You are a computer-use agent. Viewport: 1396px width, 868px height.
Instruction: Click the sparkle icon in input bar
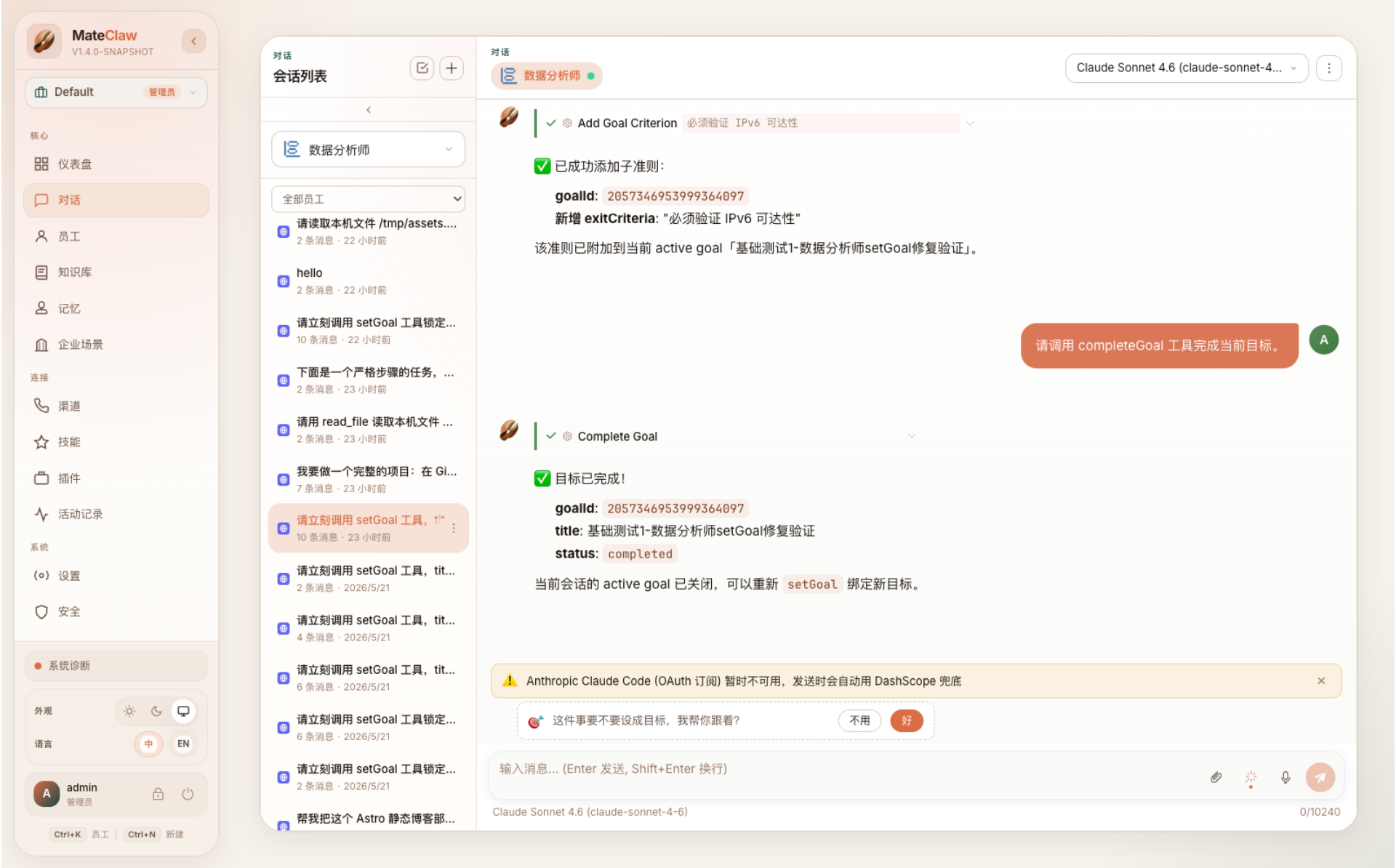click(x=1251, y=777)
